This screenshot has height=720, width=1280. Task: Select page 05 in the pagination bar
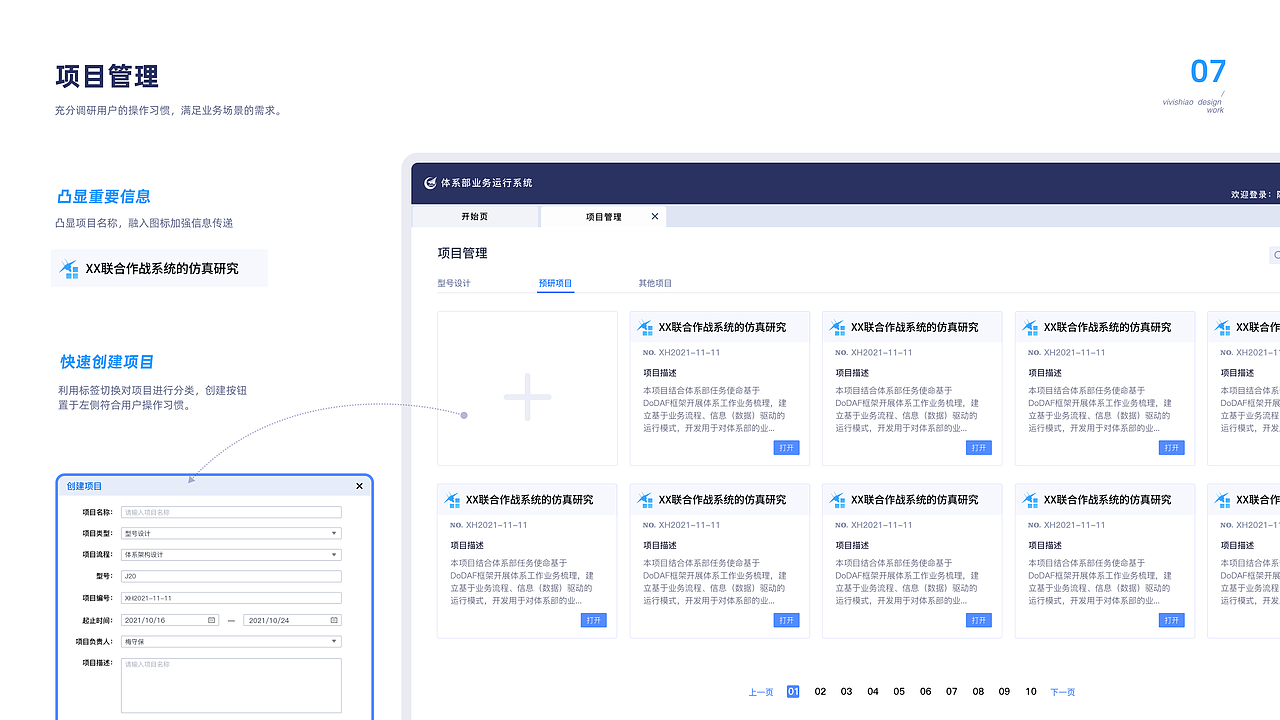point(898,691)
